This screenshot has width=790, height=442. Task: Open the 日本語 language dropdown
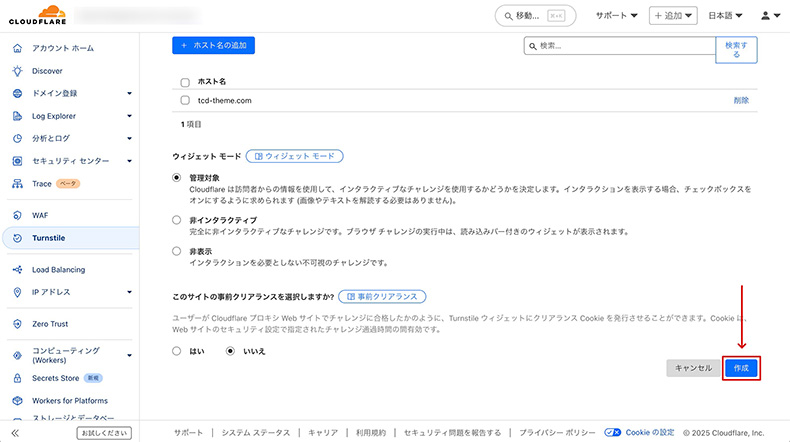coord(725,16)
